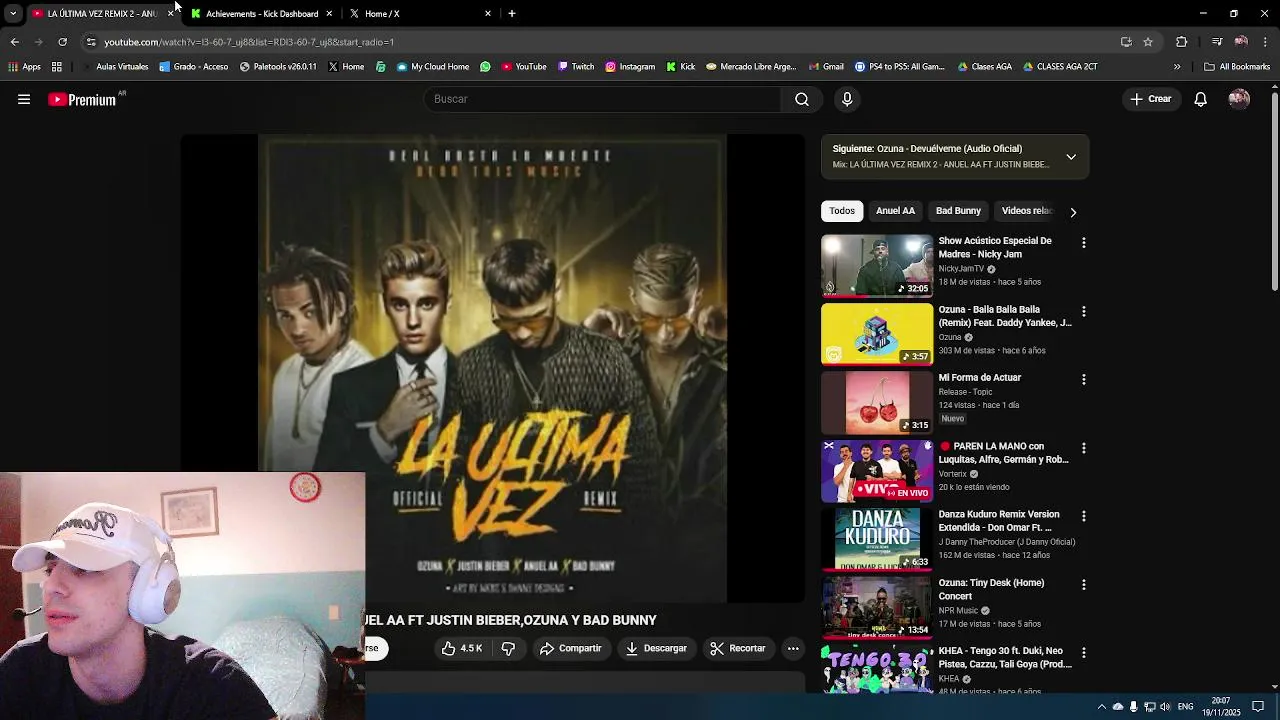Image resolution: width=1280 pixels, height=720 pixels.
Task: Open the tab search dropdown arrow
Action: (x=13, y=14)
